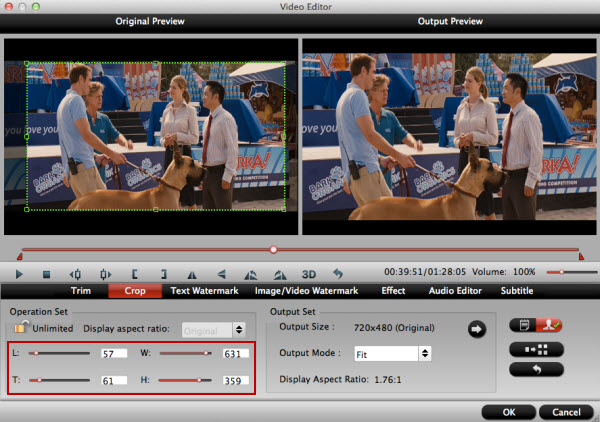Click the top-center crop handle
Viewport: 600px width, 422px height.
[155, 64]
